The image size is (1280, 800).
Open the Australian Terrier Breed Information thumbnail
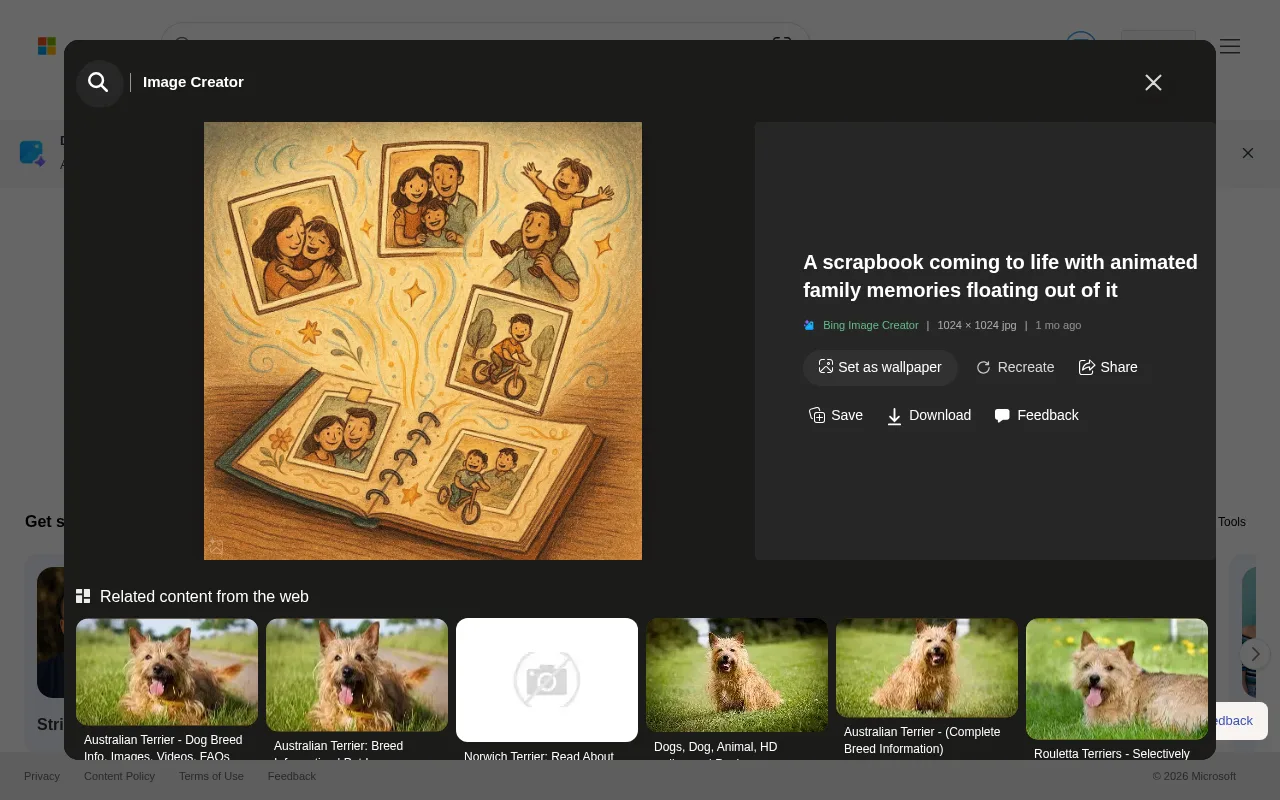point(357,675)
